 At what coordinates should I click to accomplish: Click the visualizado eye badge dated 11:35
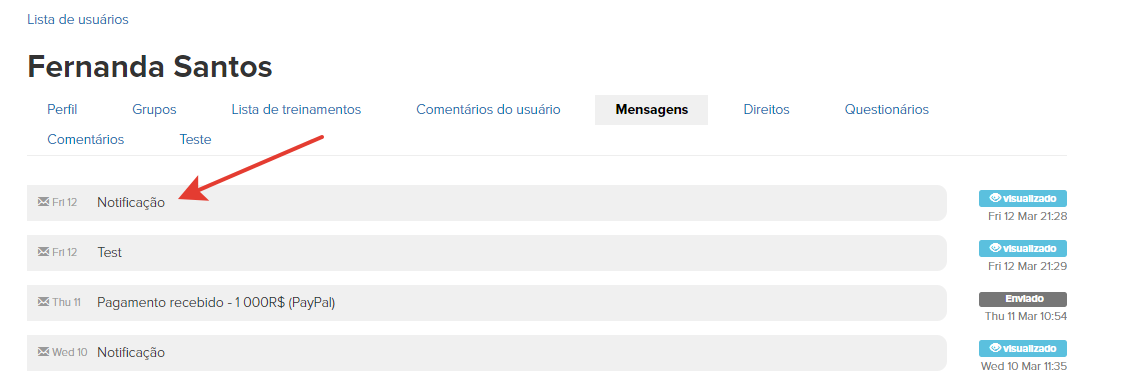1022,348
